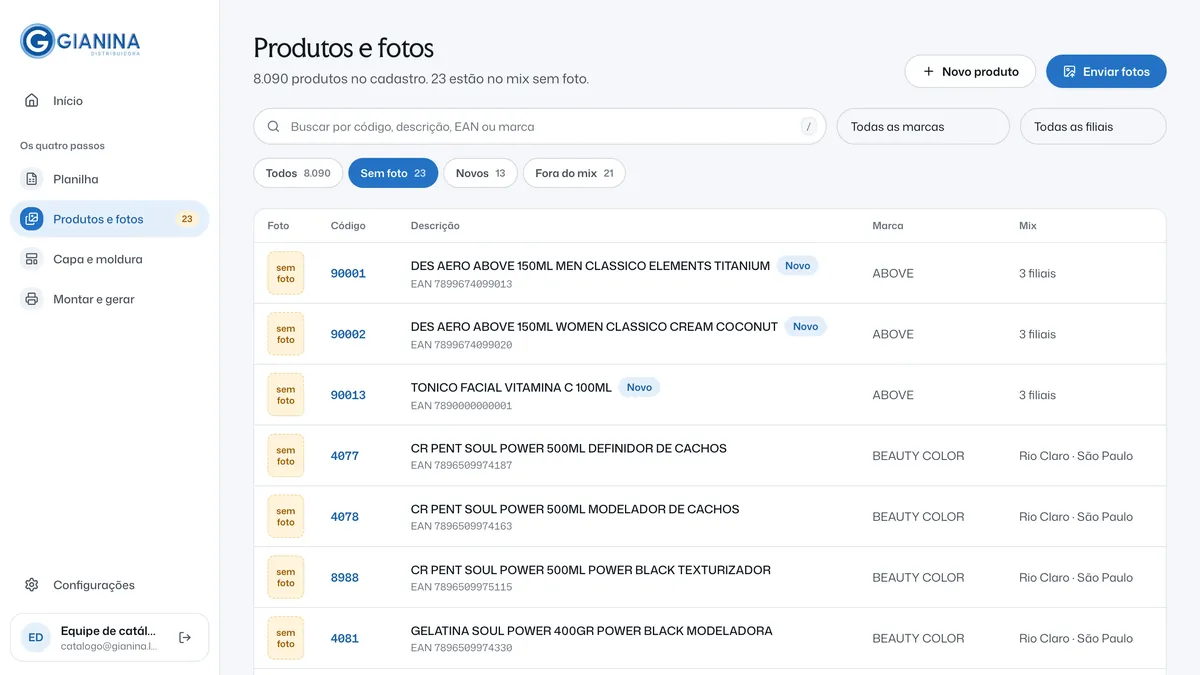Open the Todas as filiais dropdown

(x=1093, y=127)
